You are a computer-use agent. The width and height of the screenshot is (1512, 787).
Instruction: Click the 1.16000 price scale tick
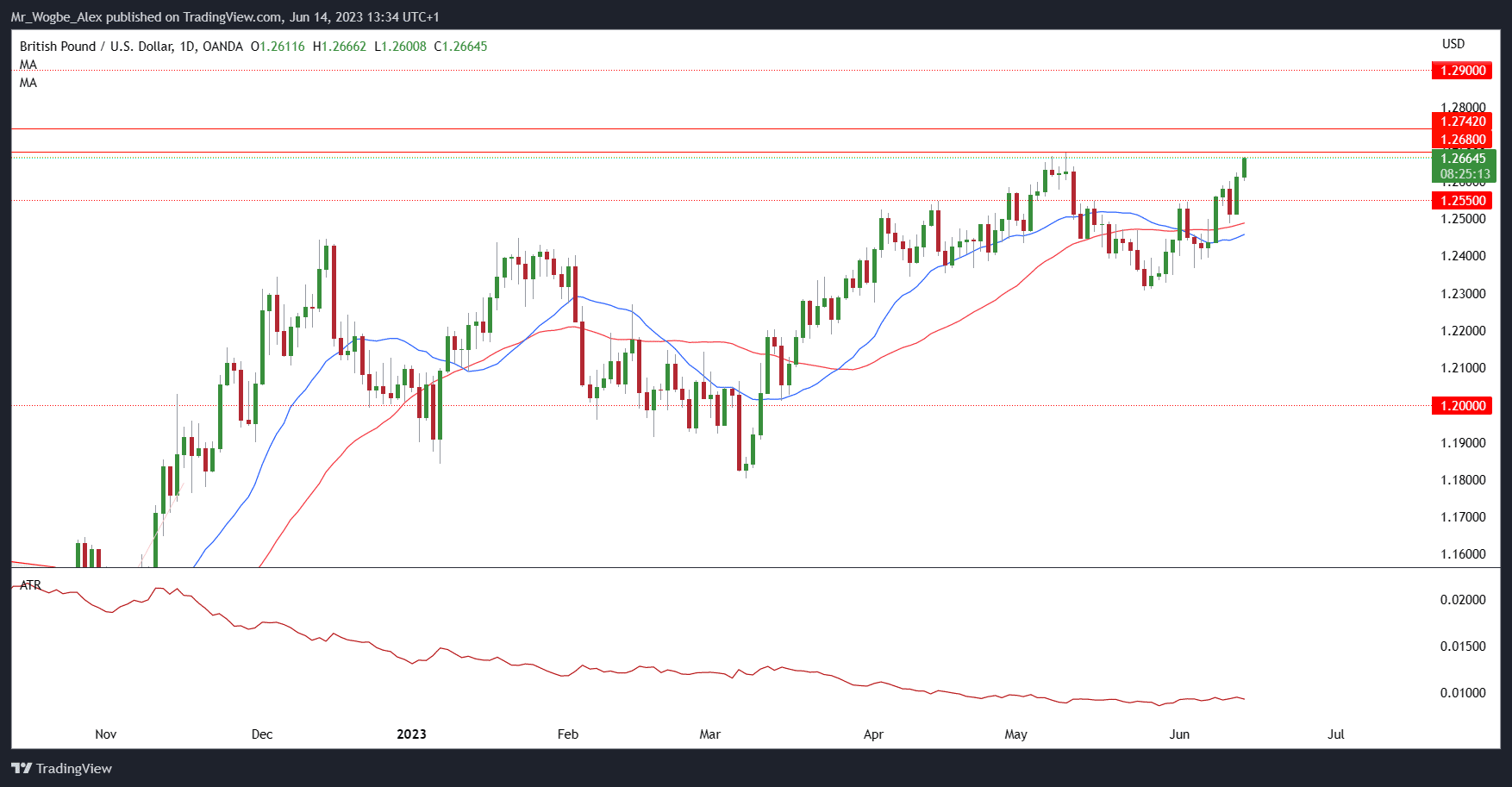pyautogui.click(x=1463, y=554)
